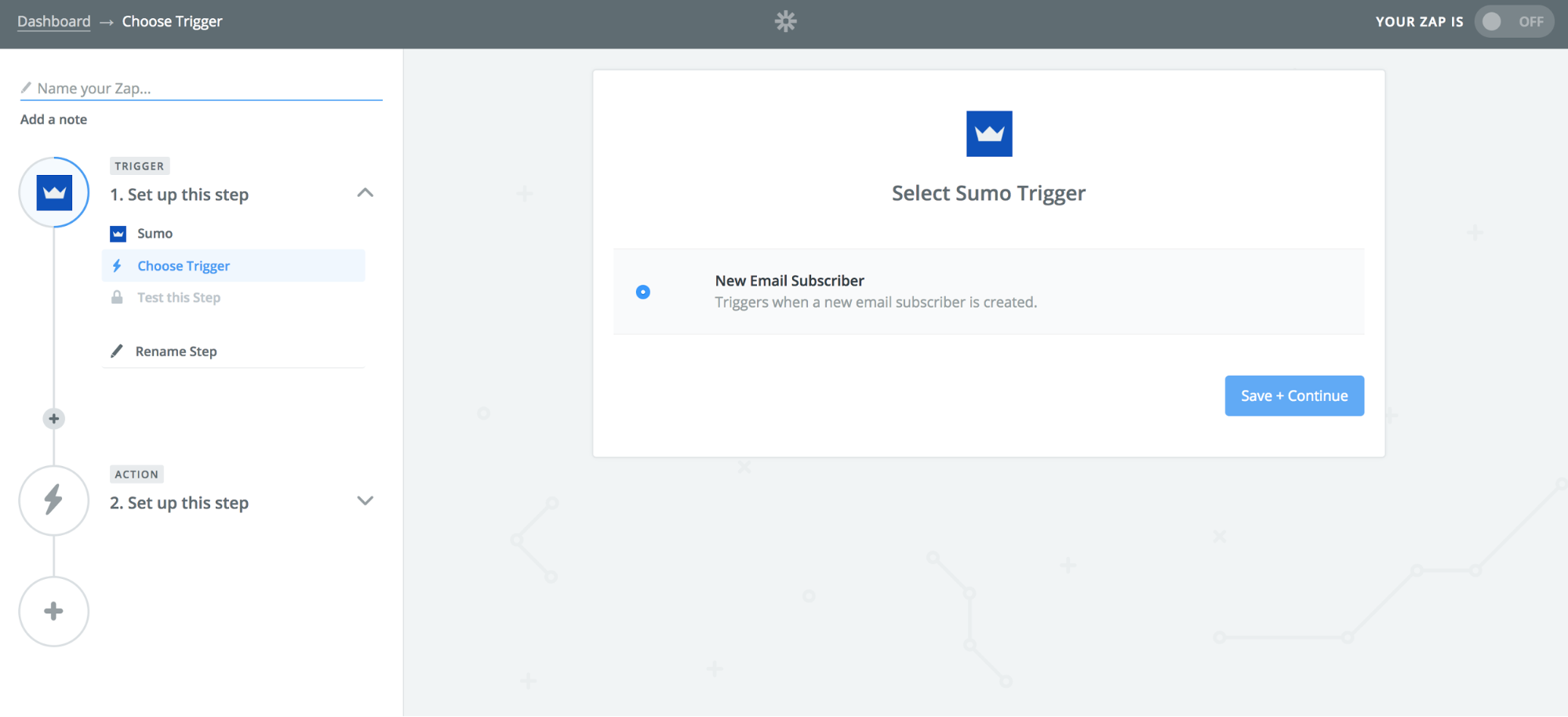Click the Zapier asterisk logo in header
The width and height of the screenshot is (1568, 717).
(x=785, y=21)
